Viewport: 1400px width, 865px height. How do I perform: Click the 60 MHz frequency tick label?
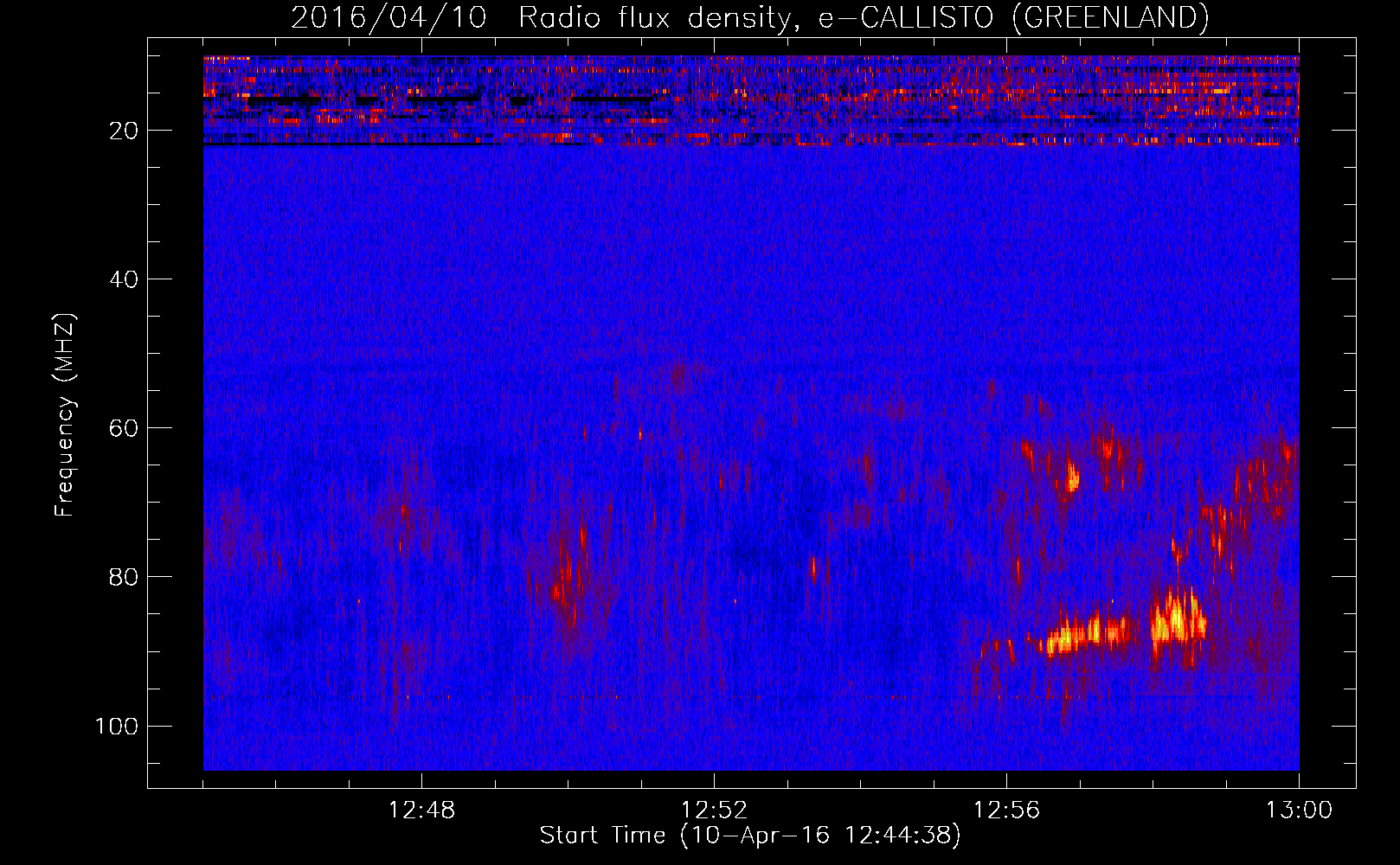[x=124, y=428]
